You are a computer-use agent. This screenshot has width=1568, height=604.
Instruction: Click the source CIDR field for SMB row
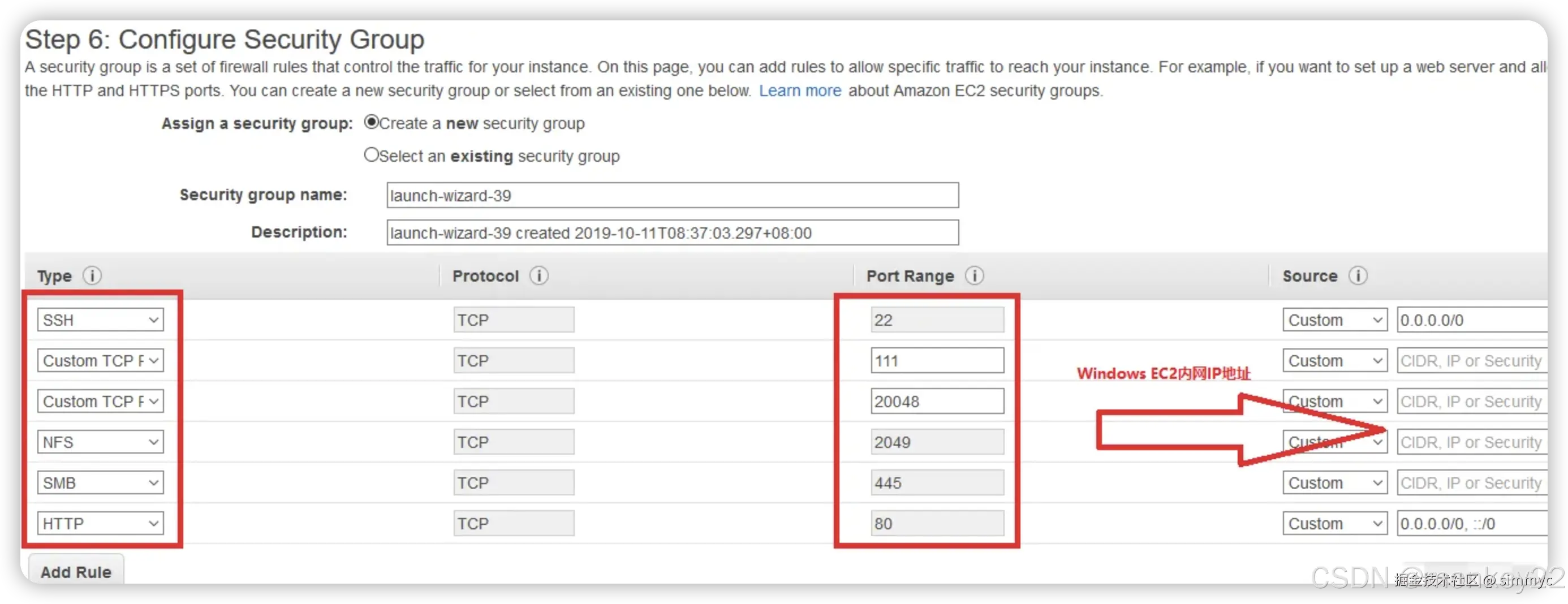tap(1471, 483)
